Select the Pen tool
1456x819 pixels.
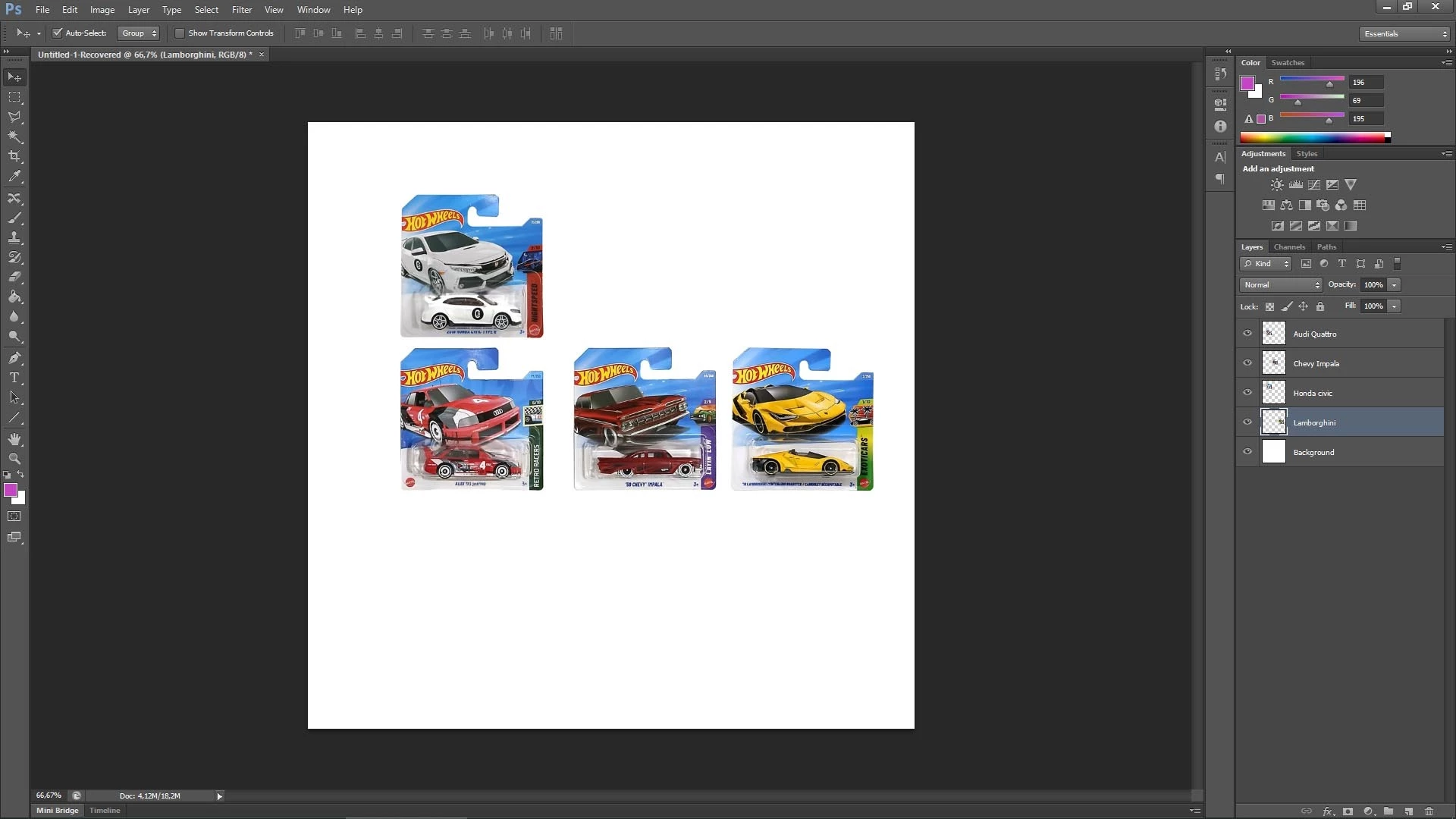point(14,358)
